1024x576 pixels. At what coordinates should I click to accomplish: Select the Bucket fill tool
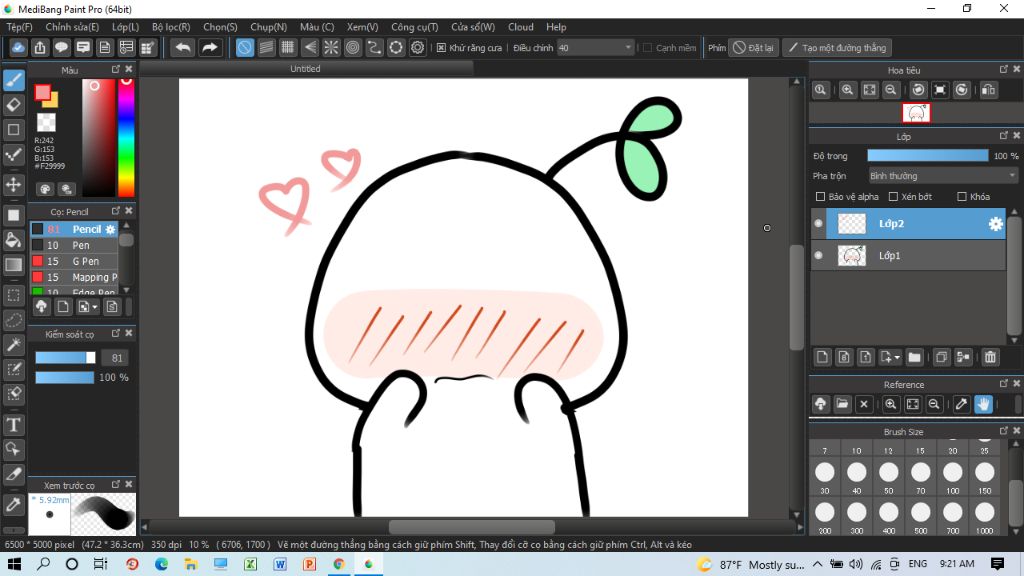pyautogui.click(x=14, y=239)
